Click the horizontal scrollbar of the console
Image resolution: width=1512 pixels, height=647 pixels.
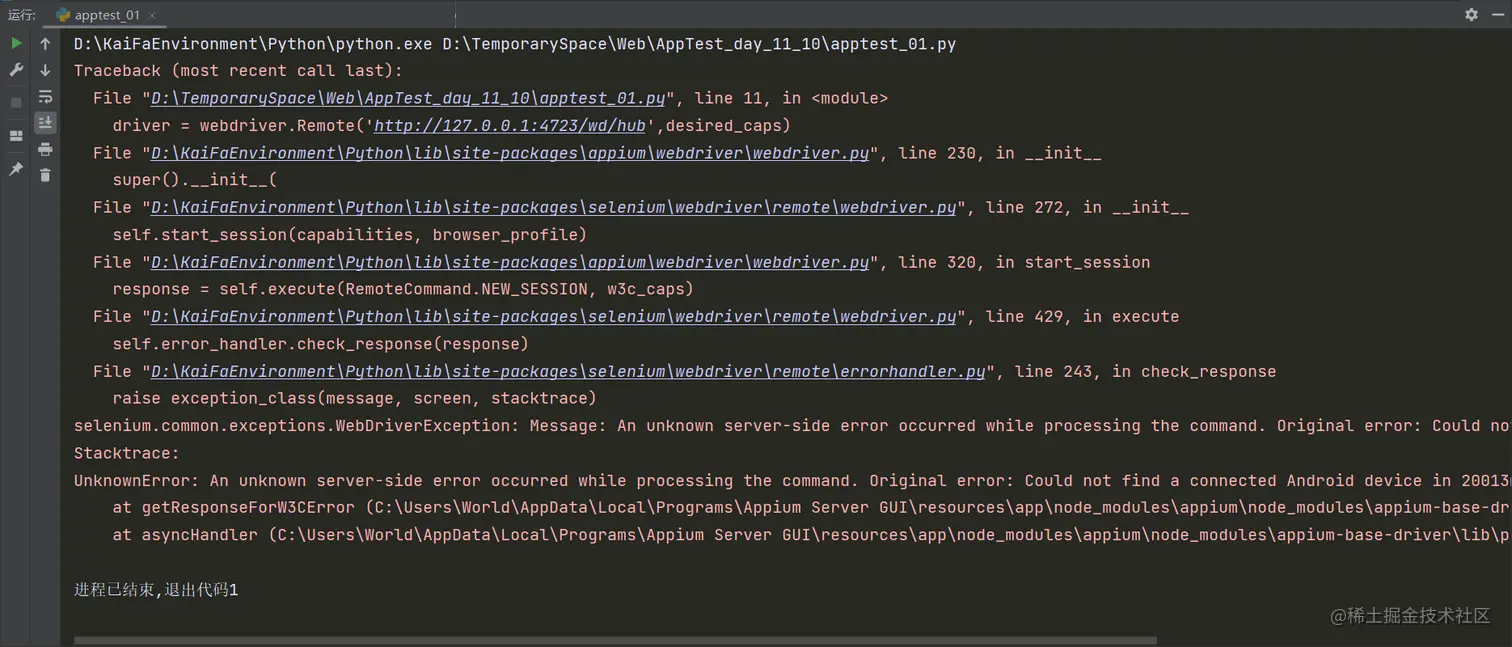[x=615, y=640]
